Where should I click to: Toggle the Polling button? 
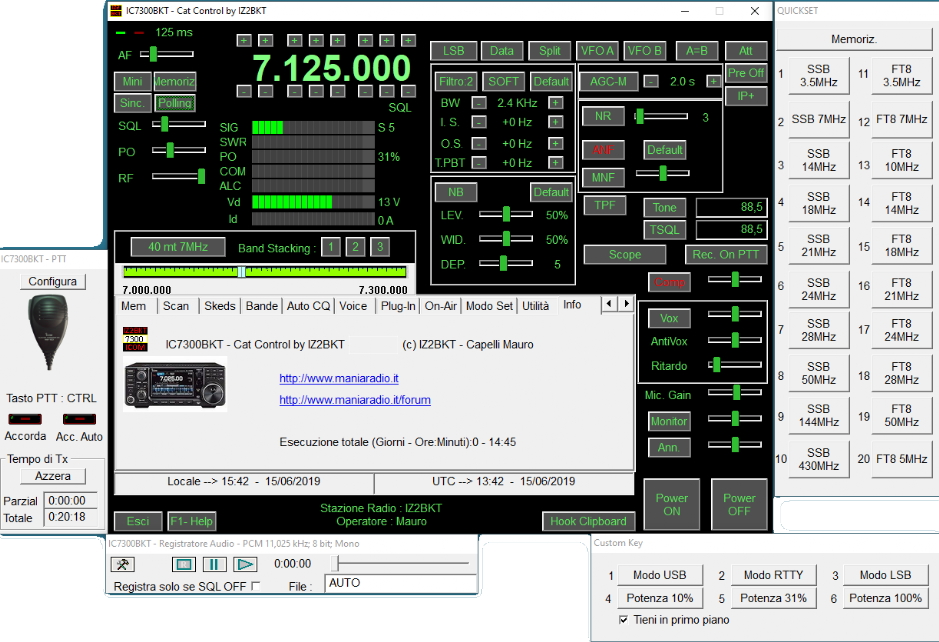175,103
